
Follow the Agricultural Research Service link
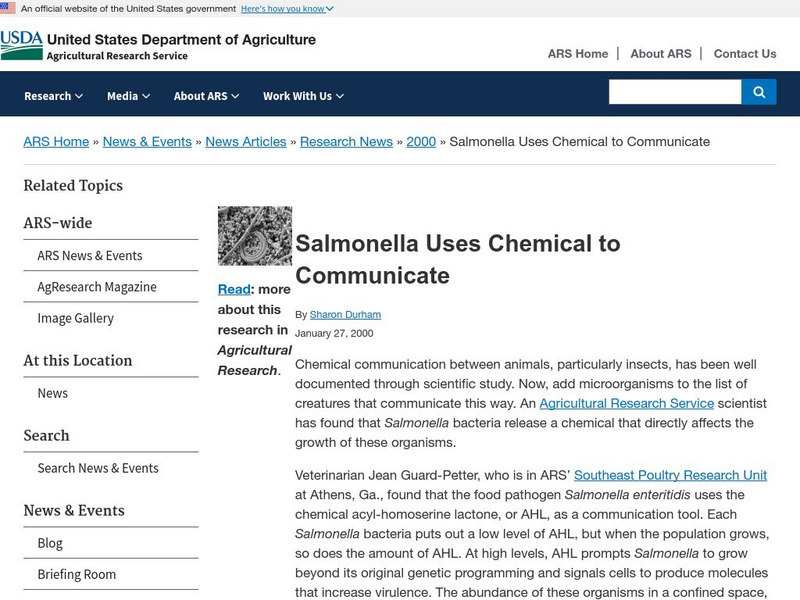(x=627, y=403)
